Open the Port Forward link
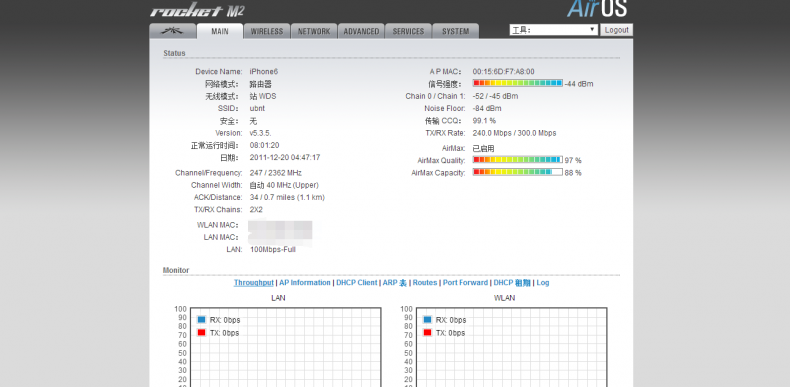 pos(465,283)
